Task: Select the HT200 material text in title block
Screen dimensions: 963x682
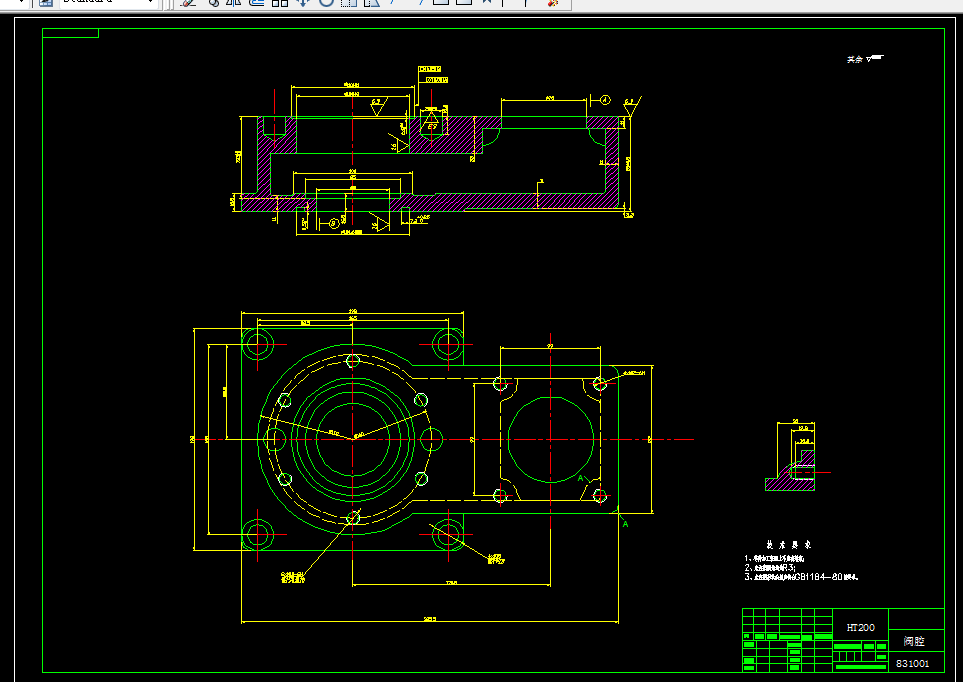Action: click(860, 627)
